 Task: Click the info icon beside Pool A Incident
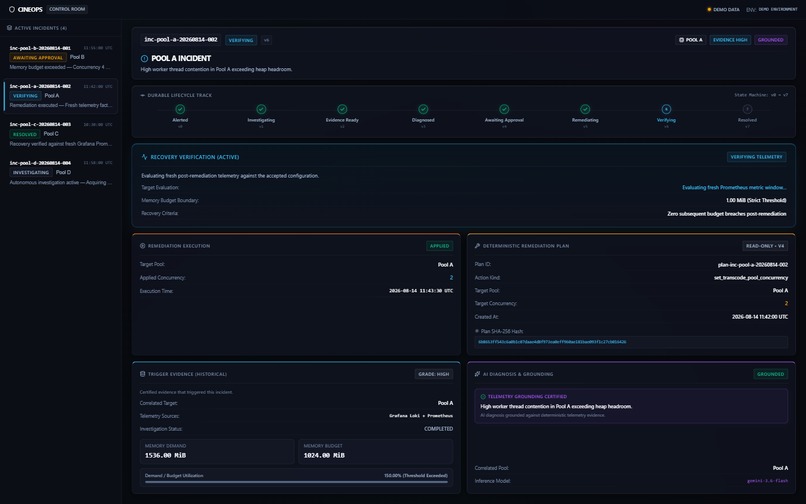144,59
